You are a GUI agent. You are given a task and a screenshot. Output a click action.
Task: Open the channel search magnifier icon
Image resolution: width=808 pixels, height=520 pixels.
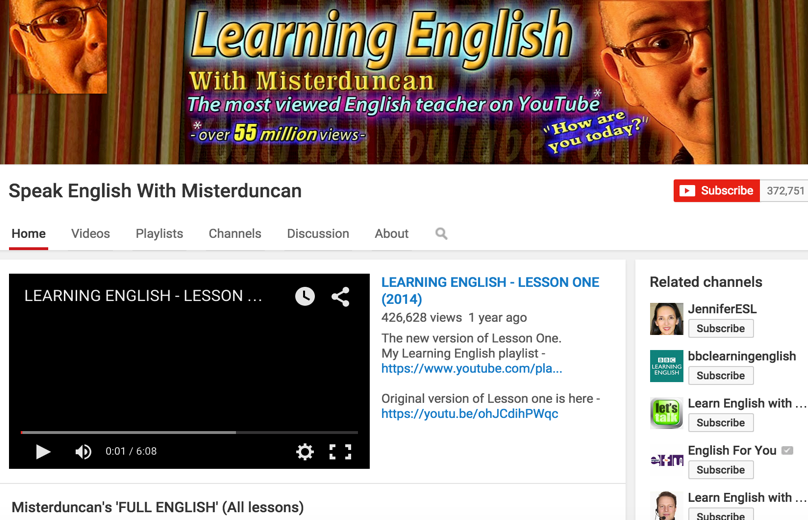pyautogui.click(x=441, y=233)
